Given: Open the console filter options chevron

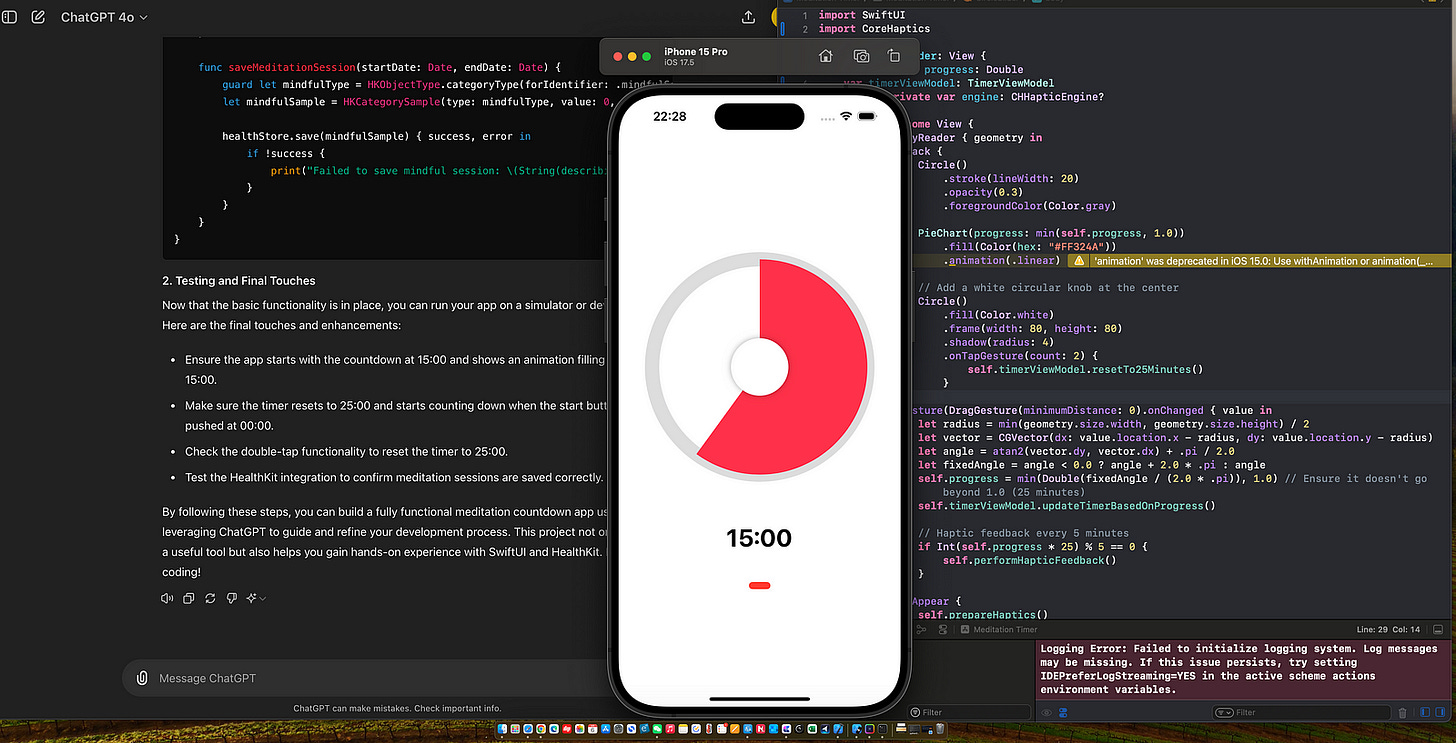Looking at the screenshot, I should pyautogui.click(x=1227, y=712).
